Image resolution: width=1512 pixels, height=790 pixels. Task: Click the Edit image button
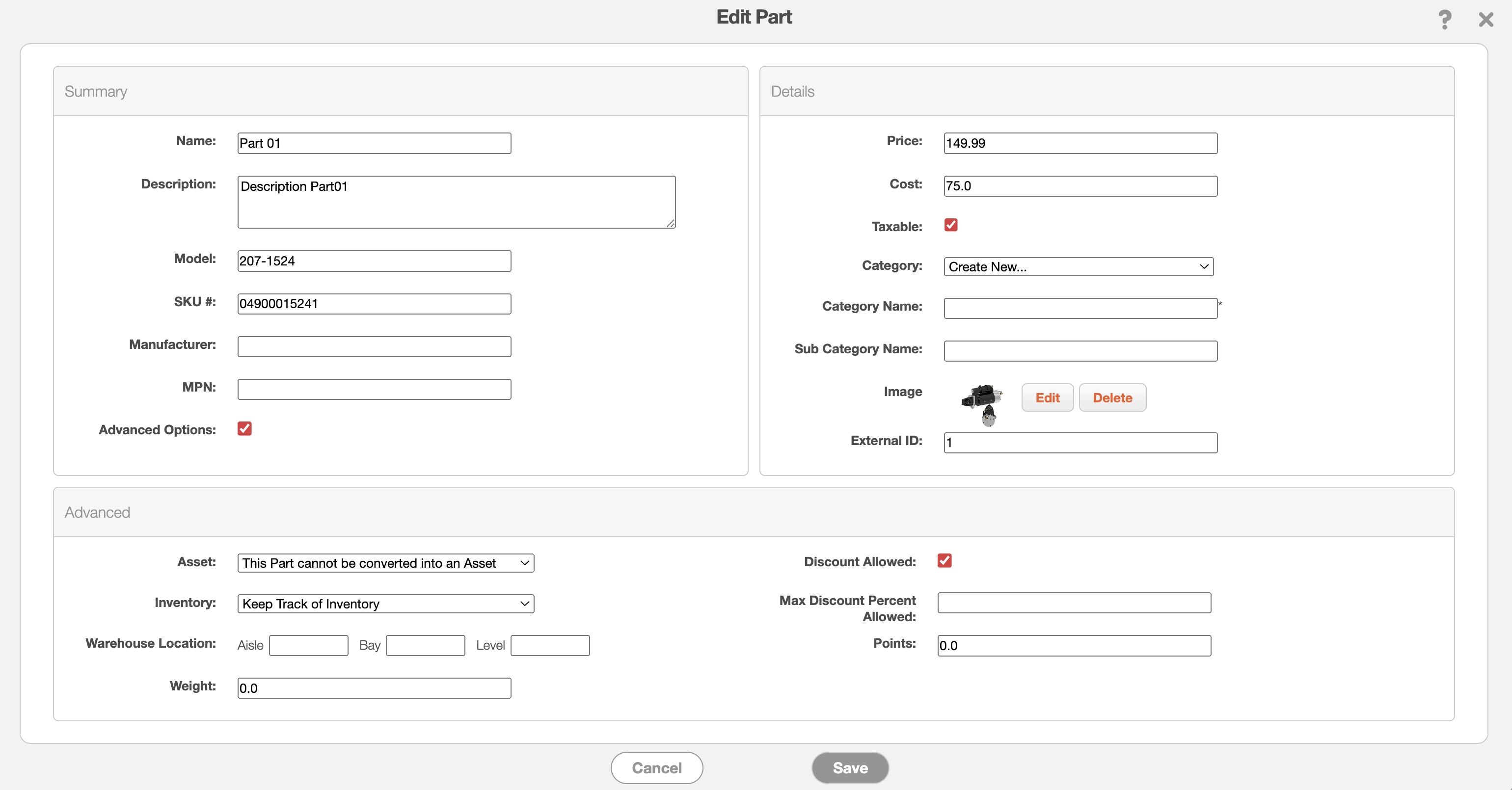[x=1047, y=397]
